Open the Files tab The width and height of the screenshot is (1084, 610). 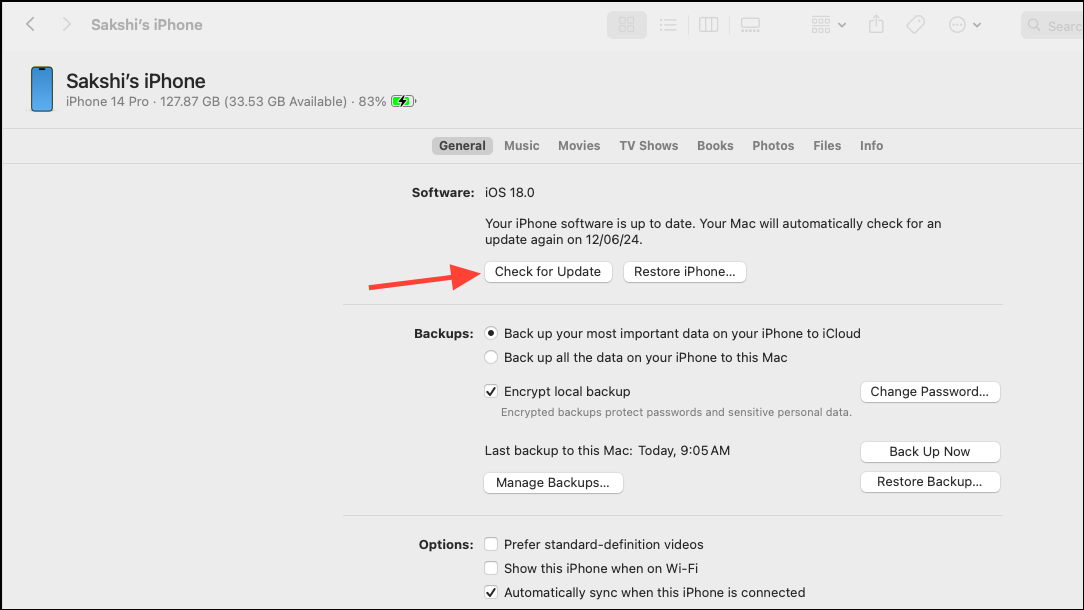click(827, 146)
